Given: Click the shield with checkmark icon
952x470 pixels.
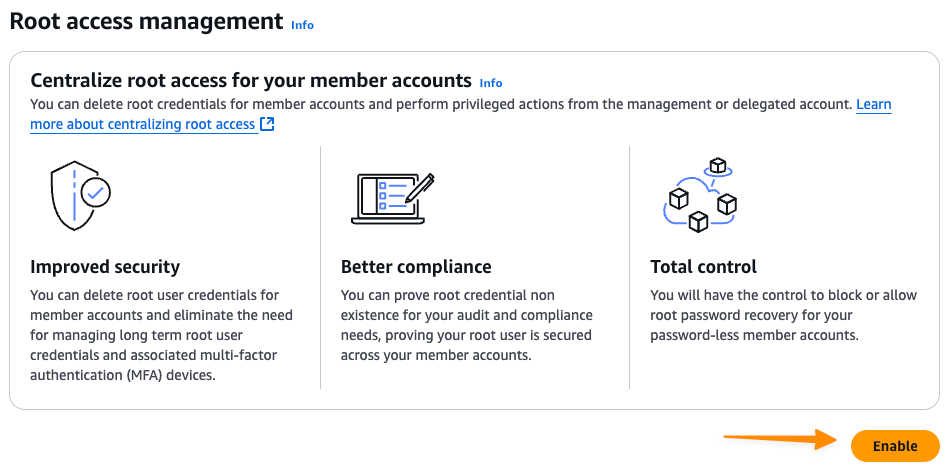Looking at the screenshot, I should click(x=79, y=196).
